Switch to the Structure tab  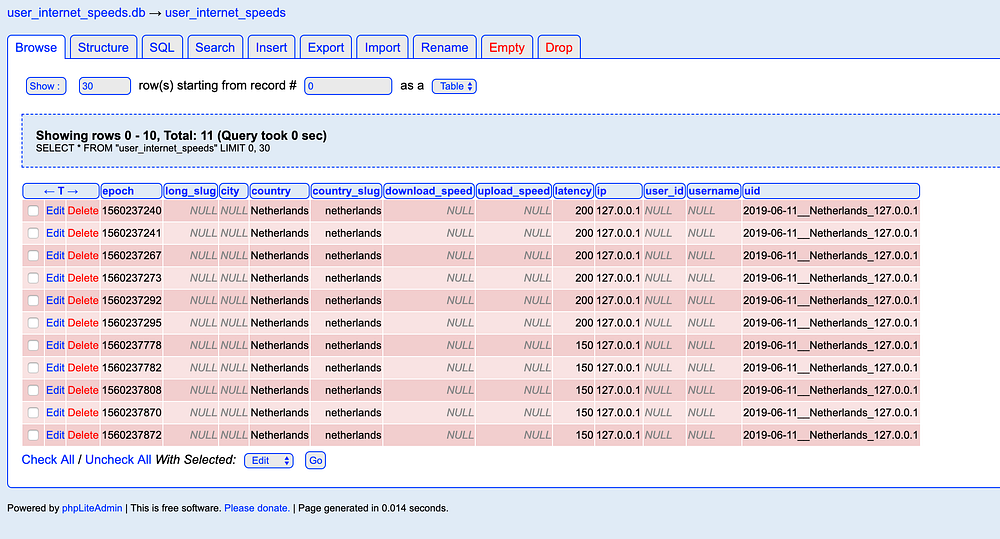[103, 47]
